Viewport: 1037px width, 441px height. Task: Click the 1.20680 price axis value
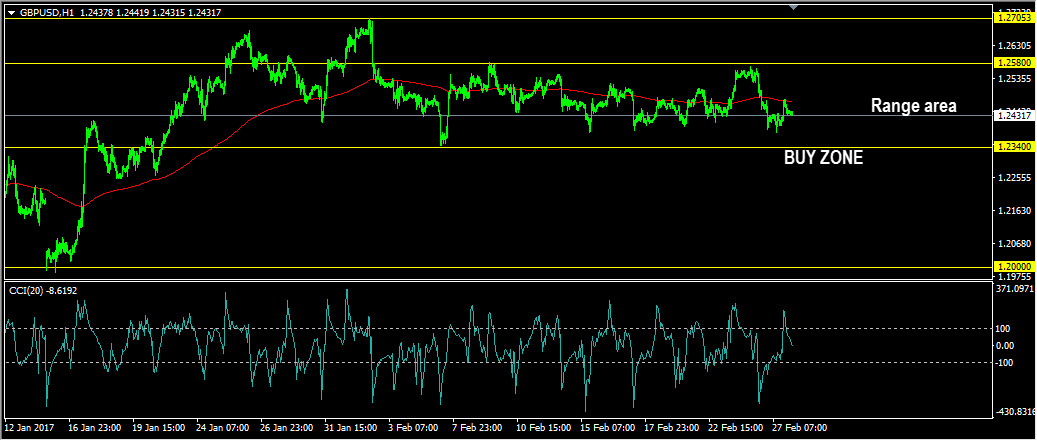(1016, 244)
